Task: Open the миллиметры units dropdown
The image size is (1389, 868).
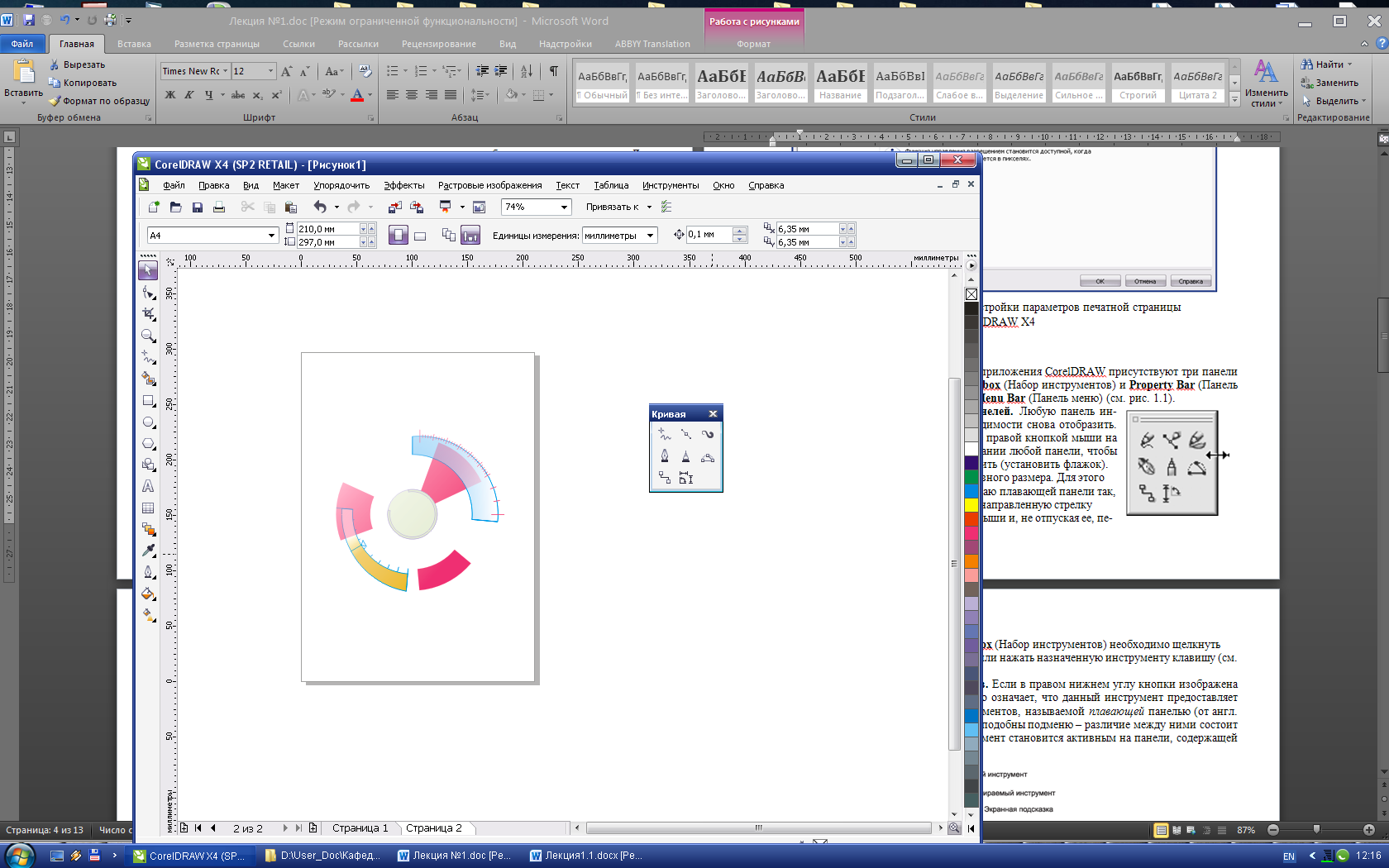Action: click(650, 236)
